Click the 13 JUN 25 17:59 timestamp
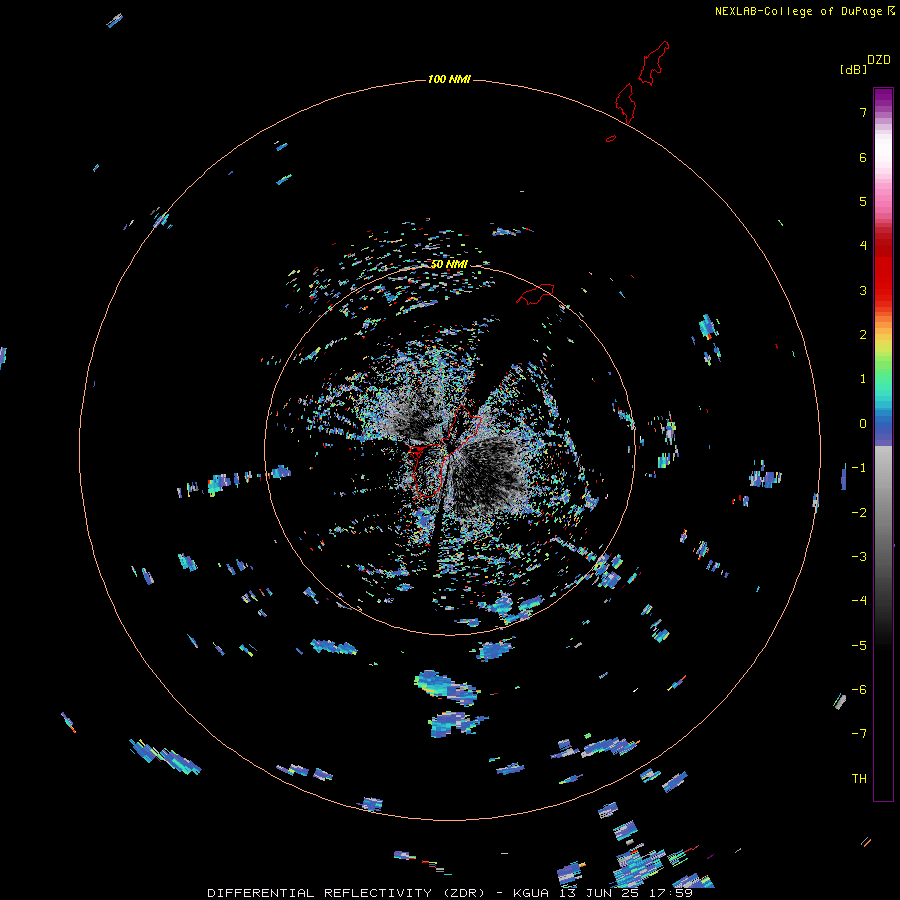 626,893
